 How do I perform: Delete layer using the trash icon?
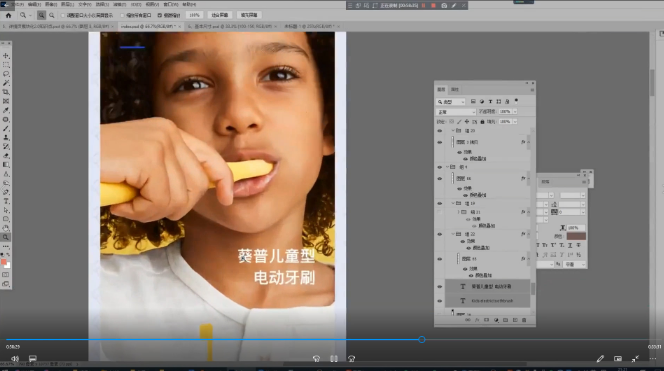[x=524, y=320]
